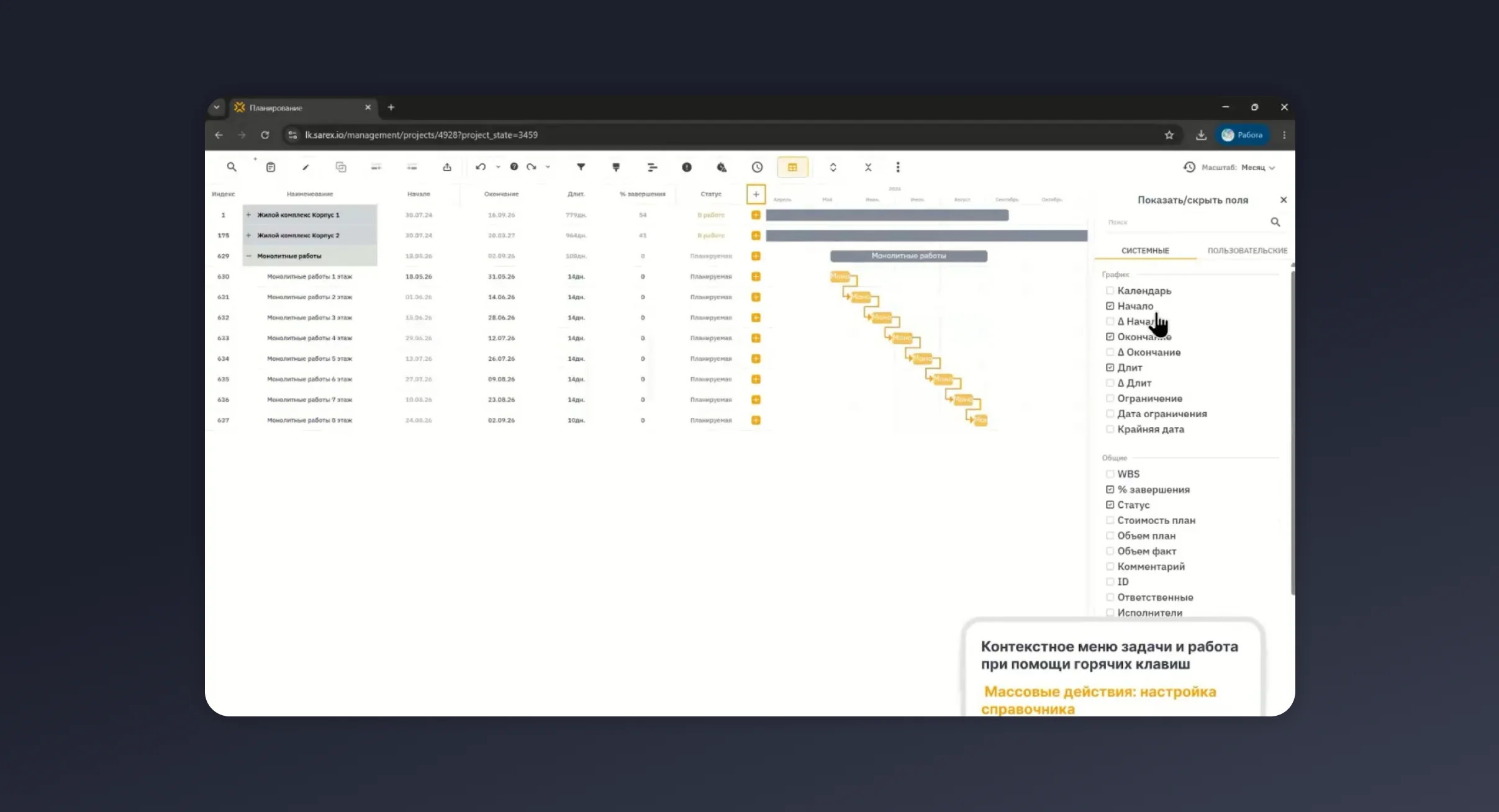Enable the Комментарий checkbox
Screen dimensions: 1499x812
pyautogui.click(x=1110, y=566)
